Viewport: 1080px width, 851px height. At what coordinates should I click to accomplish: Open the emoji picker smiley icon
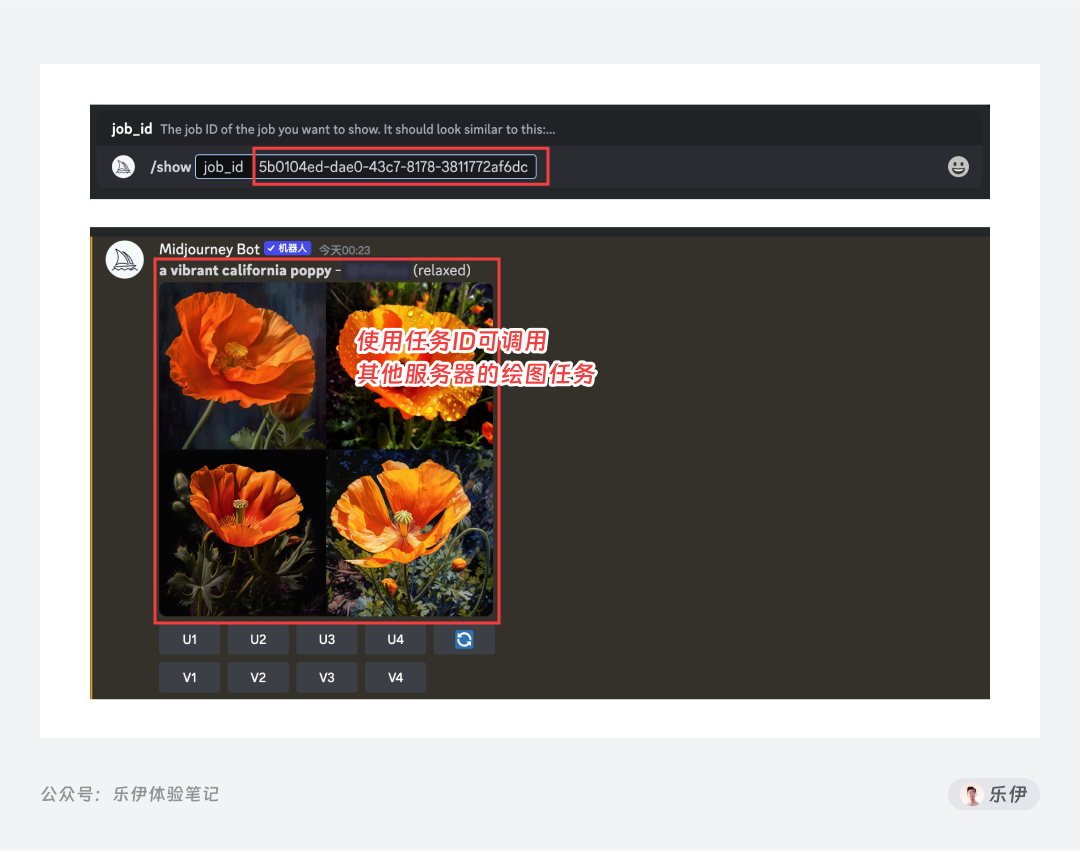(x=958, y=167)
